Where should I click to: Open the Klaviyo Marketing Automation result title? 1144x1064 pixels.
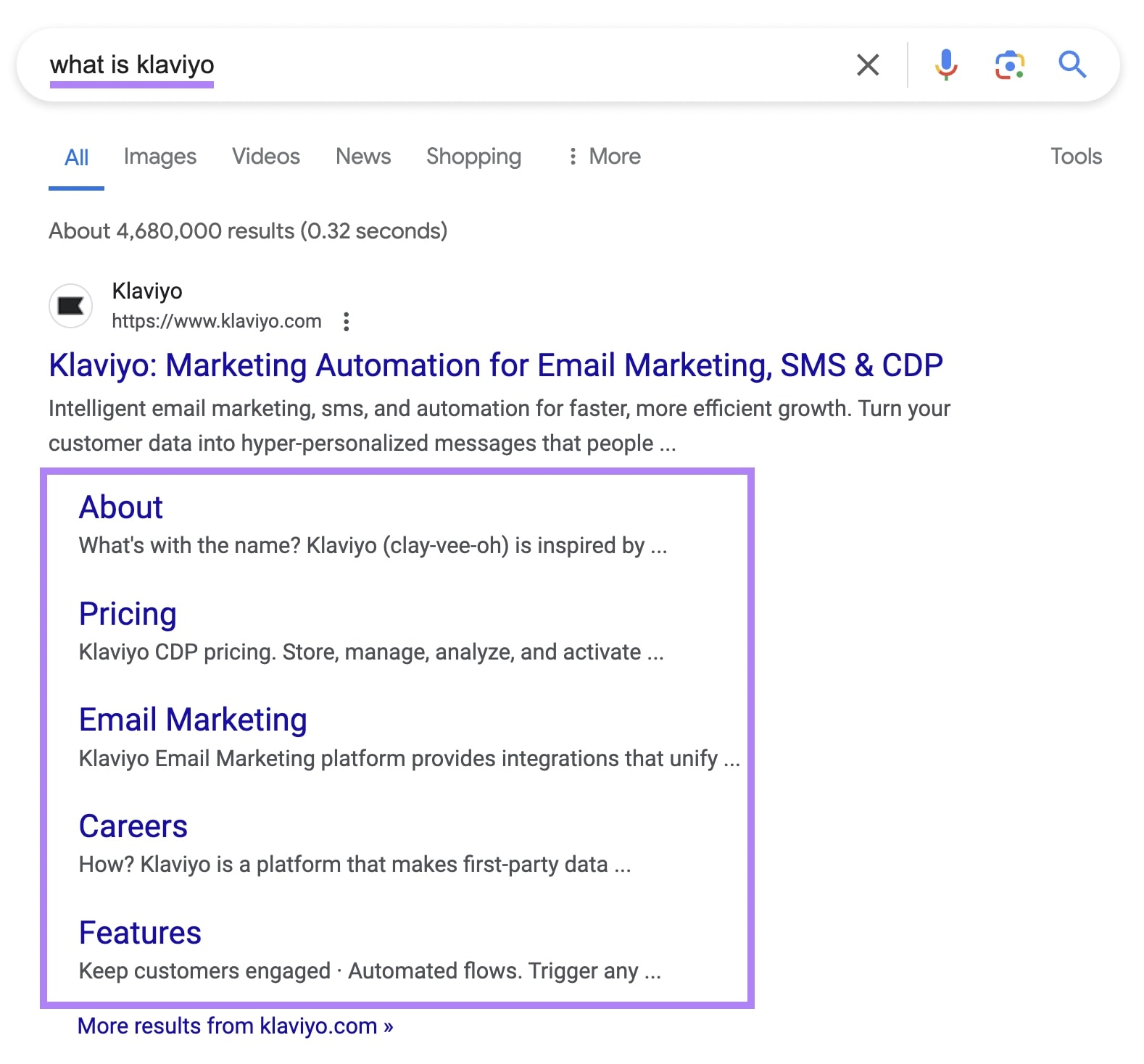click(x=495, y=365)
